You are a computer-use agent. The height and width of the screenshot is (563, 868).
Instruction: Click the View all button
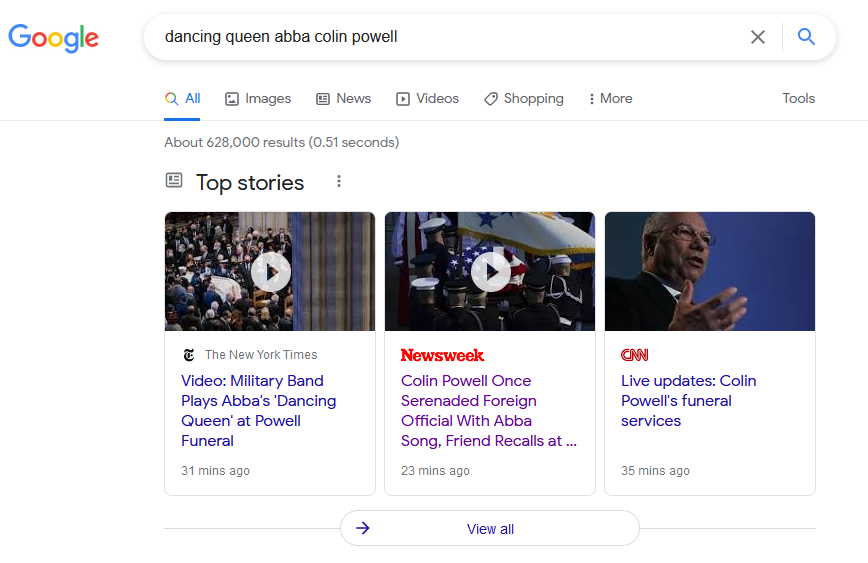pos(490,529)
